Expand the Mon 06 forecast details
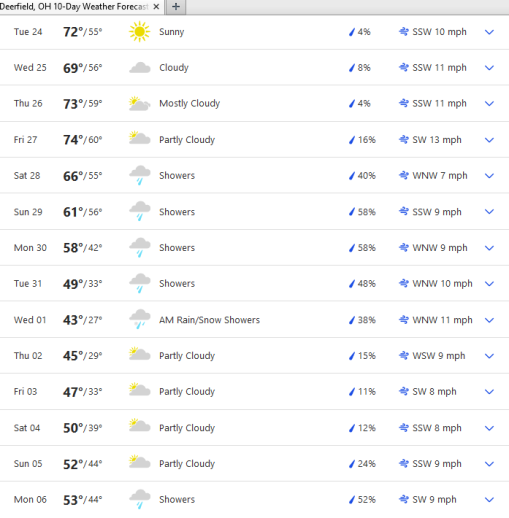 [x=489, y=500]
